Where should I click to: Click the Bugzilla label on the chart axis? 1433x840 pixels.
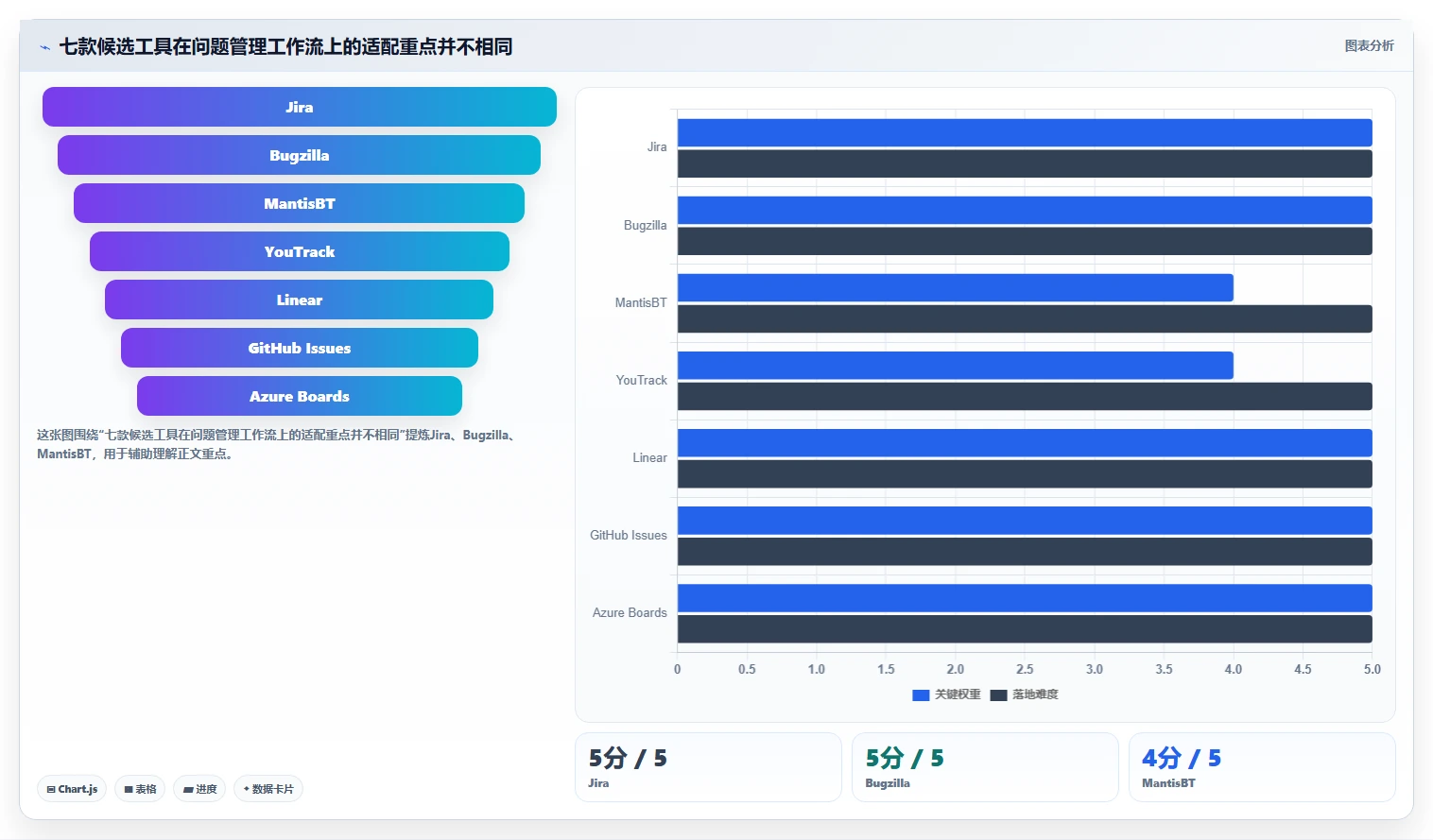[x=646, y=225]
